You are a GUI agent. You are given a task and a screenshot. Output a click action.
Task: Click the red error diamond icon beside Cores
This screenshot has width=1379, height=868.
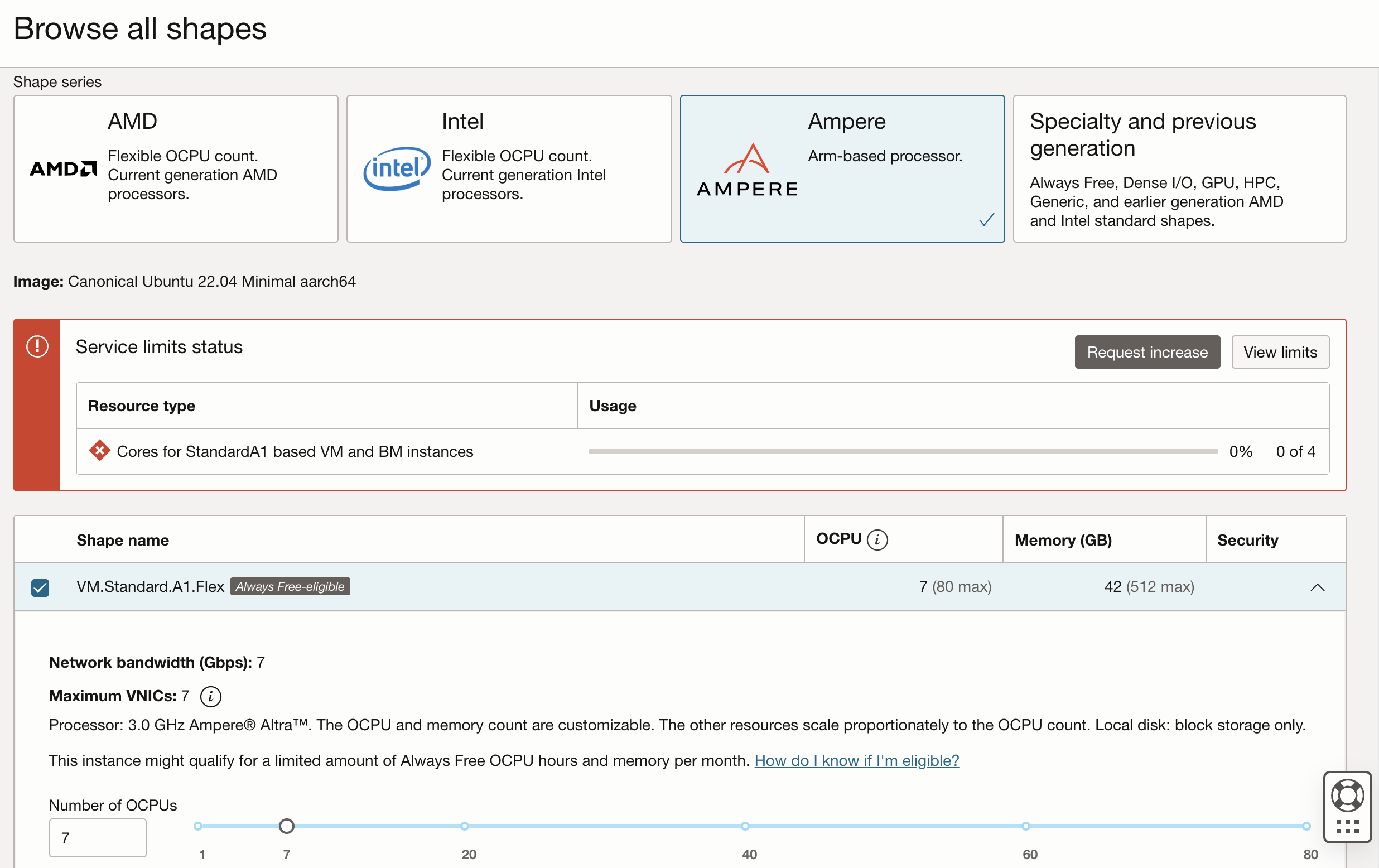tap(99, 451)
